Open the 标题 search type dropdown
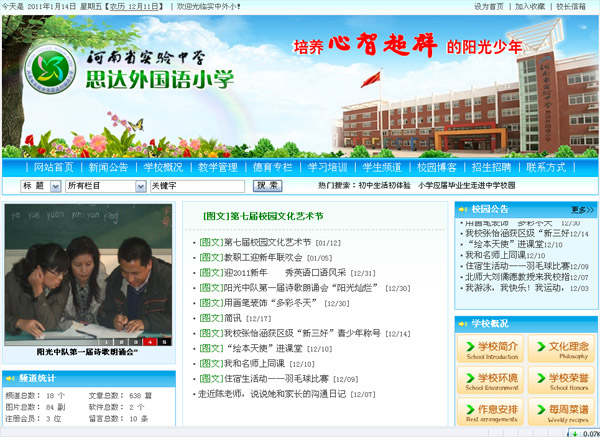This screenshot has height=437, width=600. click(40, 186)
